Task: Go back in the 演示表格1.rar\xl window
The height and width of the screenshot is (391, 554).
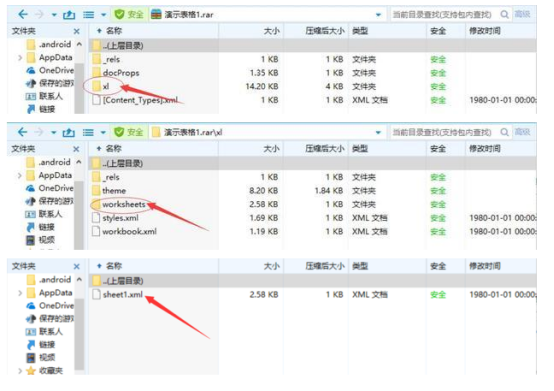Action: (x=23, y=132)
